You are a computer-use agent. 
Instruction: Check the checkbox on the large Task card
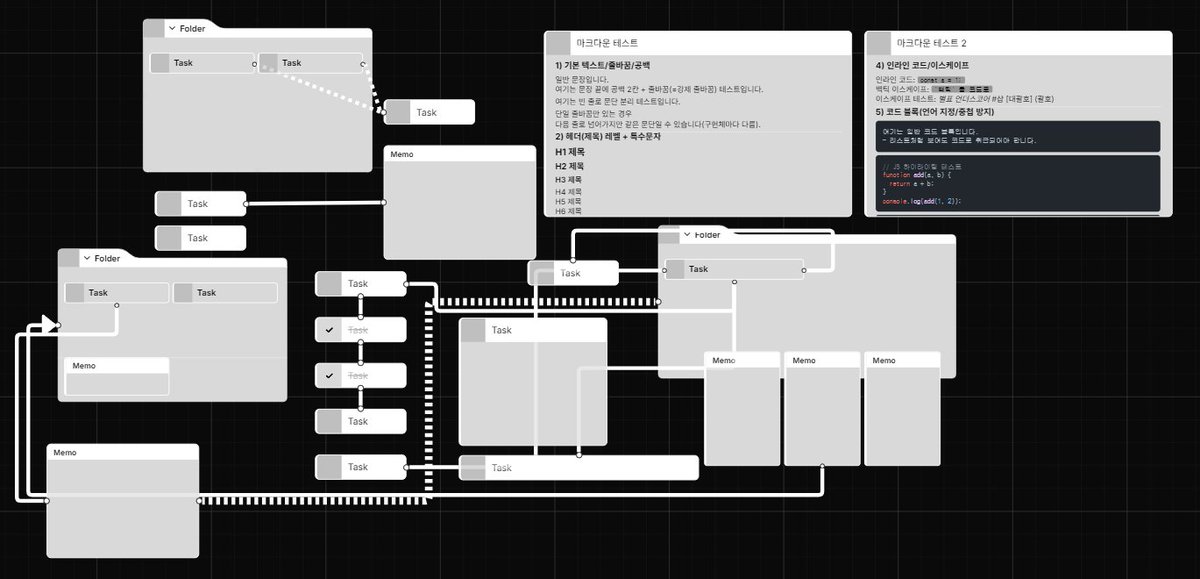pos(473,331)
